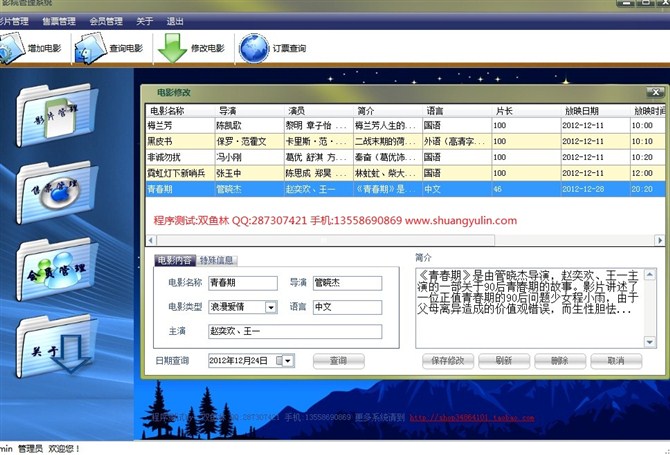Open the taobao shop link at the bottom
This screenshot has width=670, height=455.
472,417
